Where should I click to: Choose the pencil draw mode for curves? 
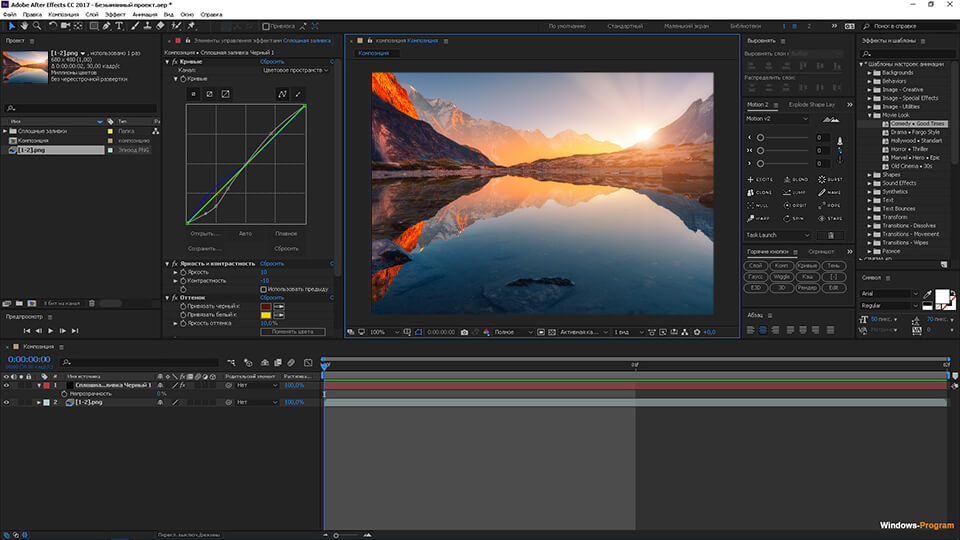coord(299,94)
